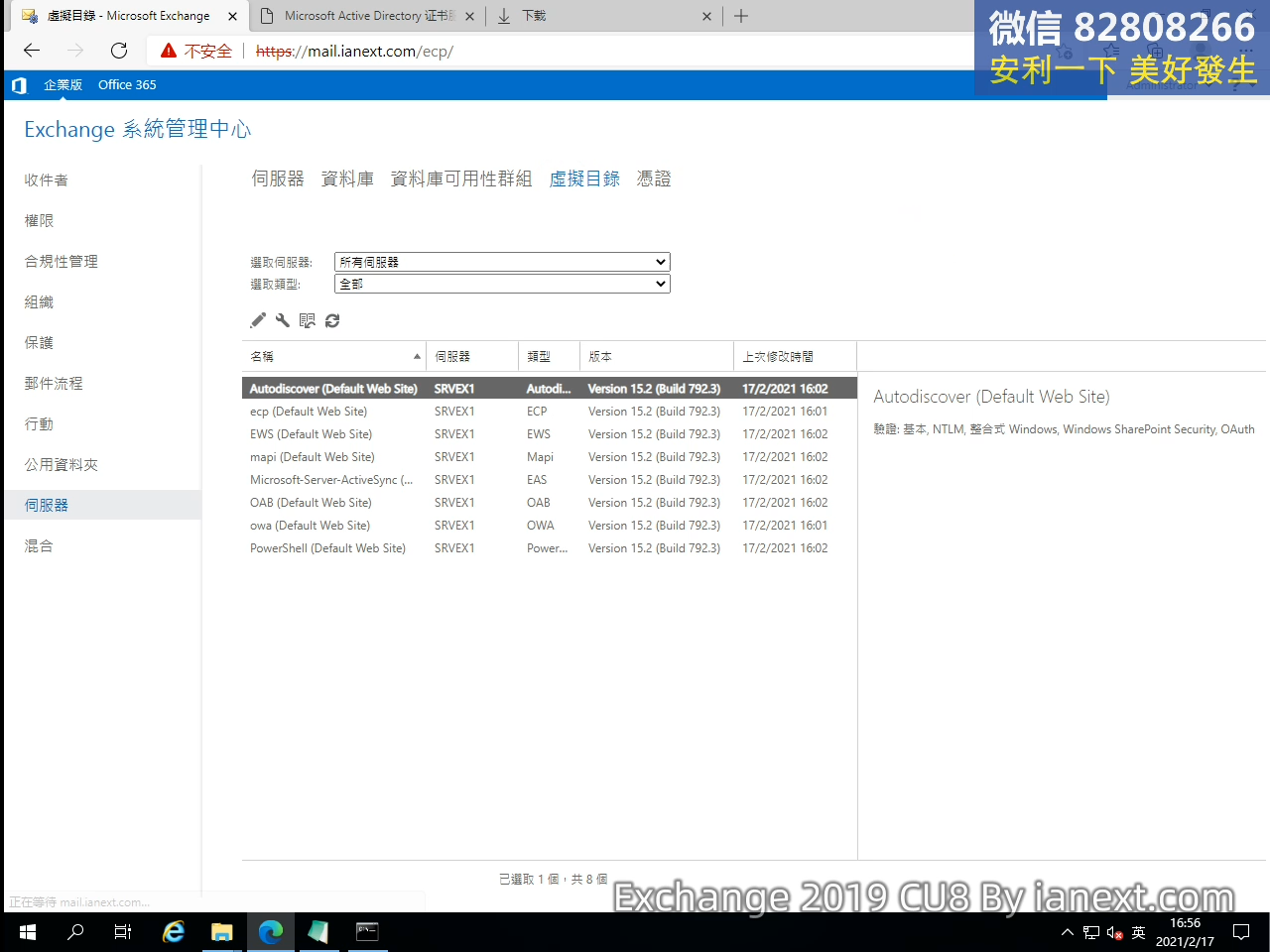
Task: Open the 選取伺服器 dropdown
Action: click(x=502, y=262)
